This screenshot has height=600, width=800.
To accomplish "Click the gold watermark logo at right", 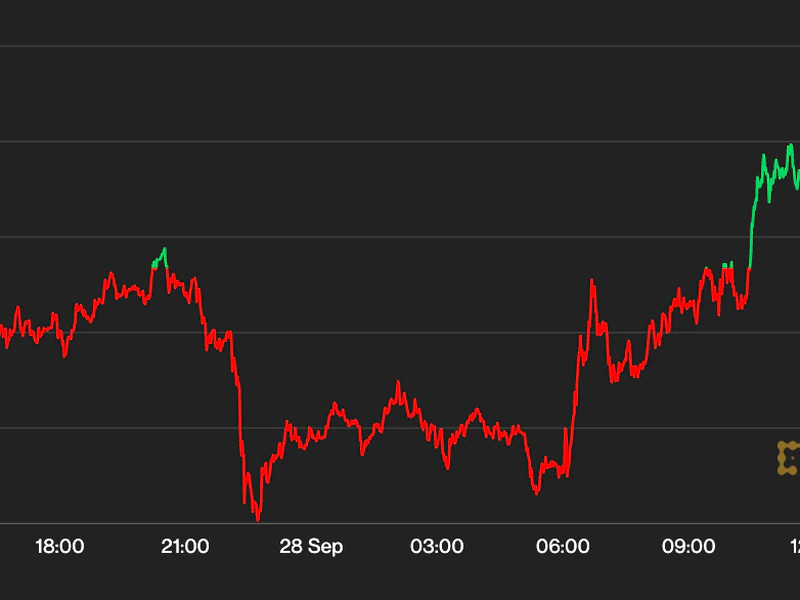I will click(x=788, y=457).
